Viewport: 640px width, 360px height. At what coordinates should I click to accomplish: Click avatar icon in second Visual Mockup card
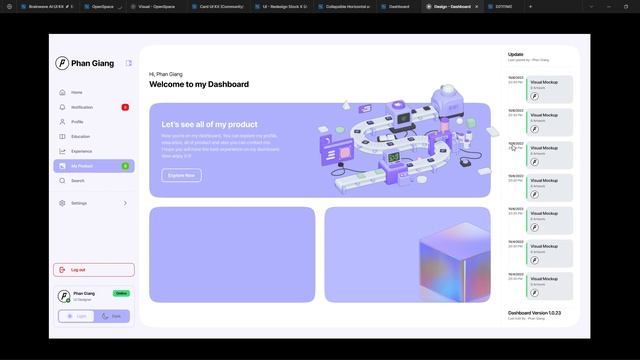(x=534, y=129)
